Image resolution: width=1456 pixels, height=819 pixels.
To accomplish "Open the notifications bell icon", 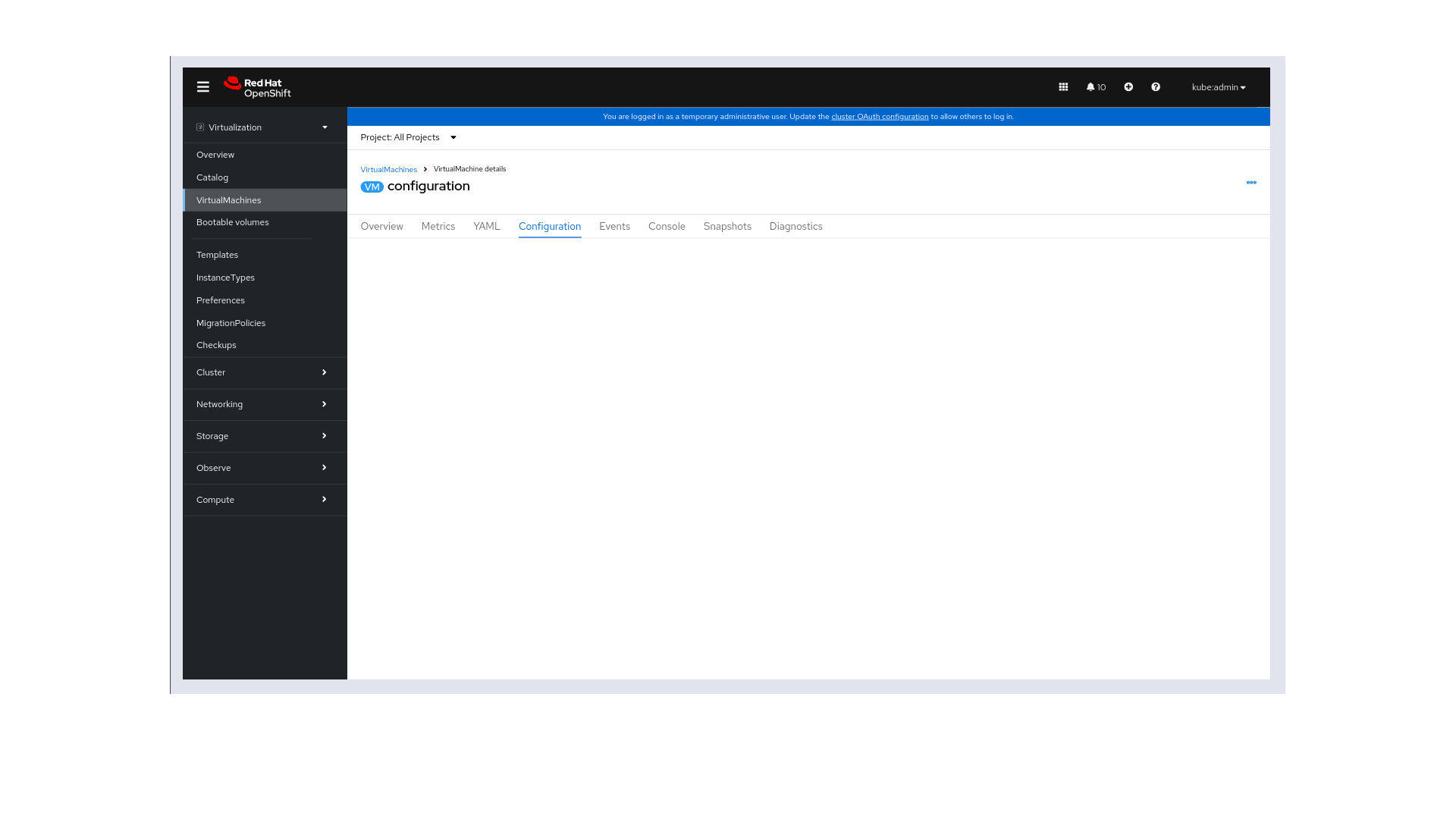I will click(x=1095, y=87).
